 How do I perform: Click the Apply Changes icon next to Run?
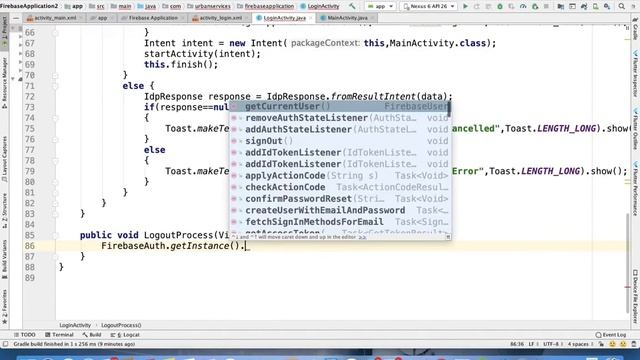pyautogui.click(x=476, y=6)
